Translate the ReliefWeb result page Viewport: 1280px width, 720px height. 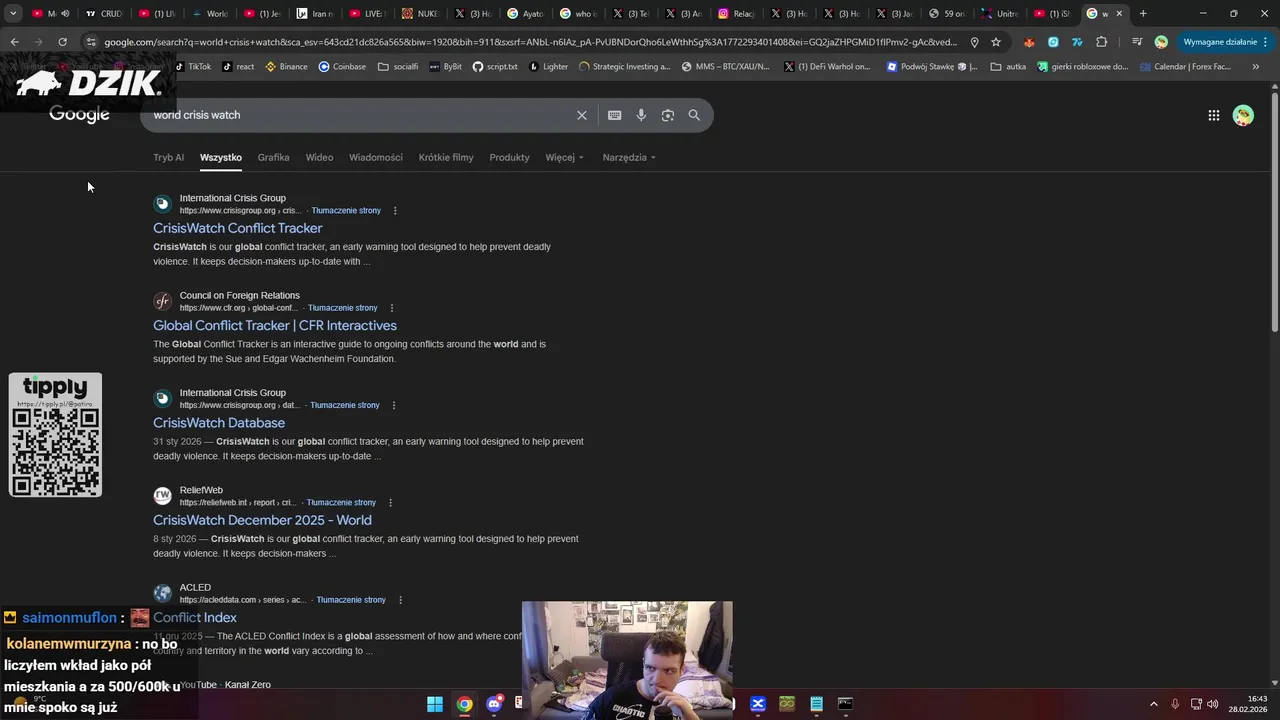point(341,503)
